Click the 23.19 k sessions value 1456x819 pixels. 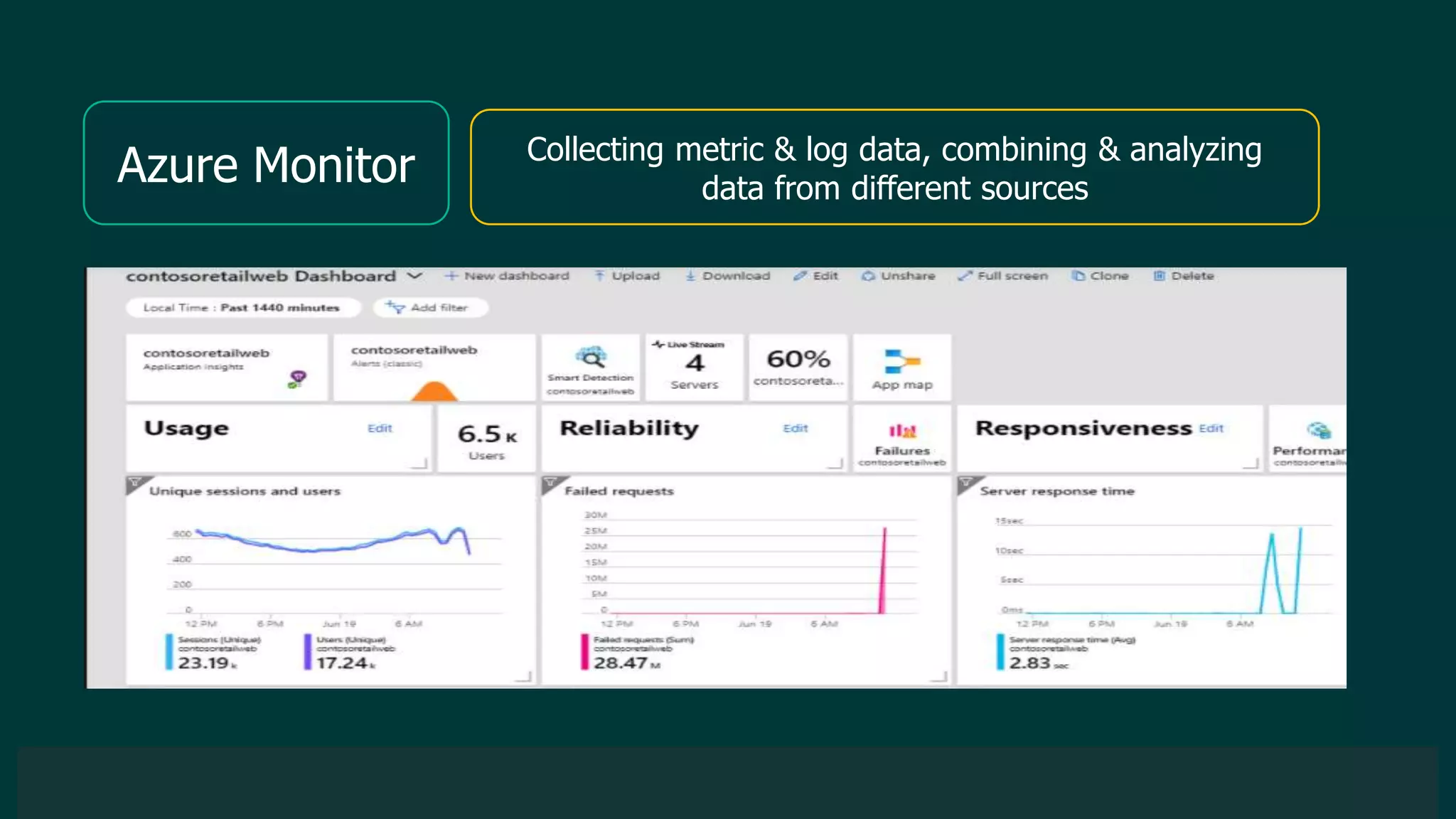(208, 663)
